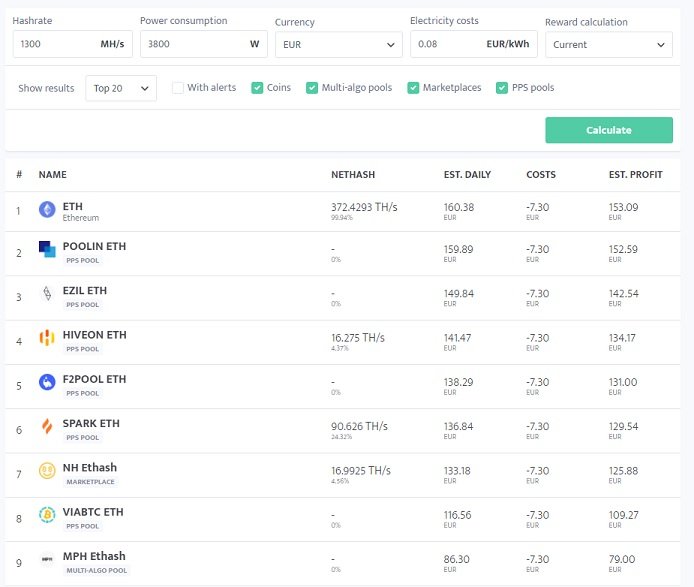Open the Currency EUR dropdown
The width and height of the screenshot is (694, 587).
(339, 45)
